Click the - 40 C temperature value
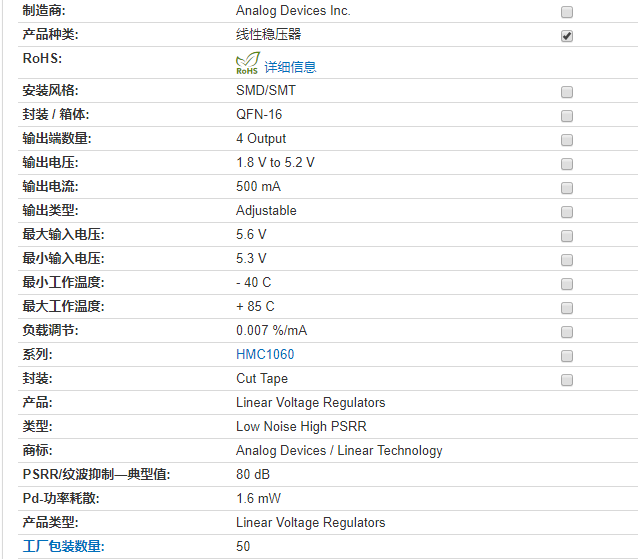 click(x=253, y=282)
